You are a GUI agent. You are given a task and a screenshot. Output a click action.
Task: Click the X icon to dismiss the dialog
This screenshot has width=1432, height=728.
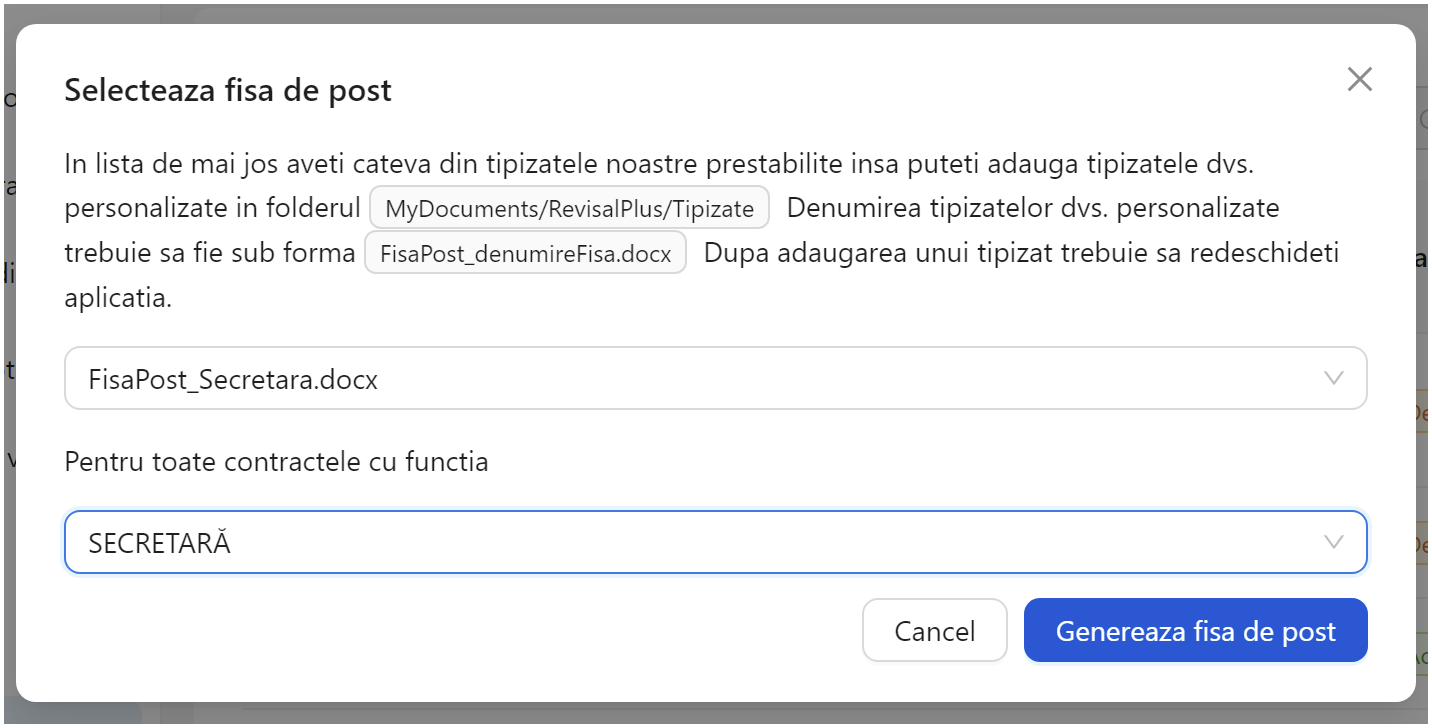tap(1359, 79)
